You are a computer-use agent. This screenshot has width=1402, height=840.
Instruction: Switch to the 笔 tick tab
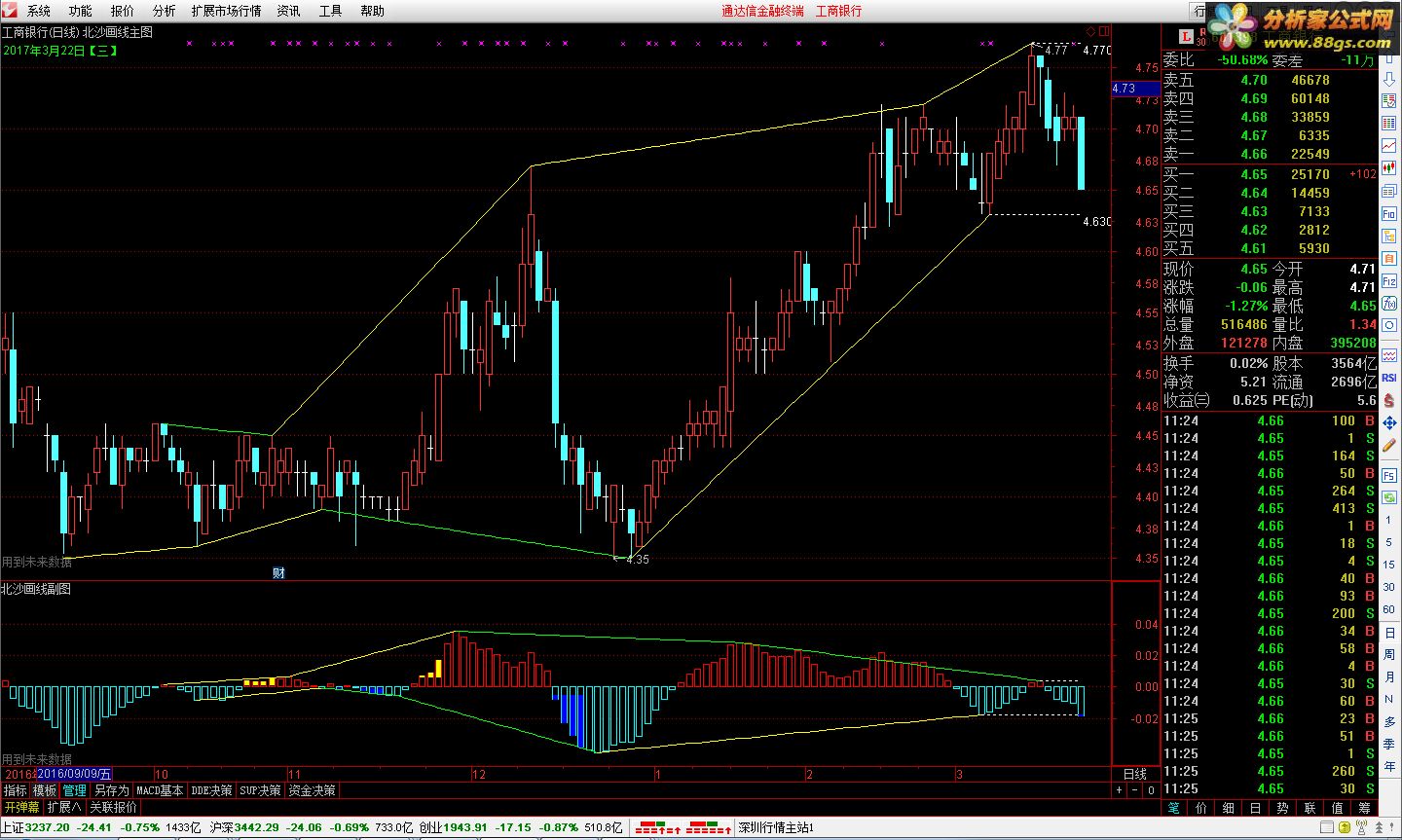(x=1174, y=808)
